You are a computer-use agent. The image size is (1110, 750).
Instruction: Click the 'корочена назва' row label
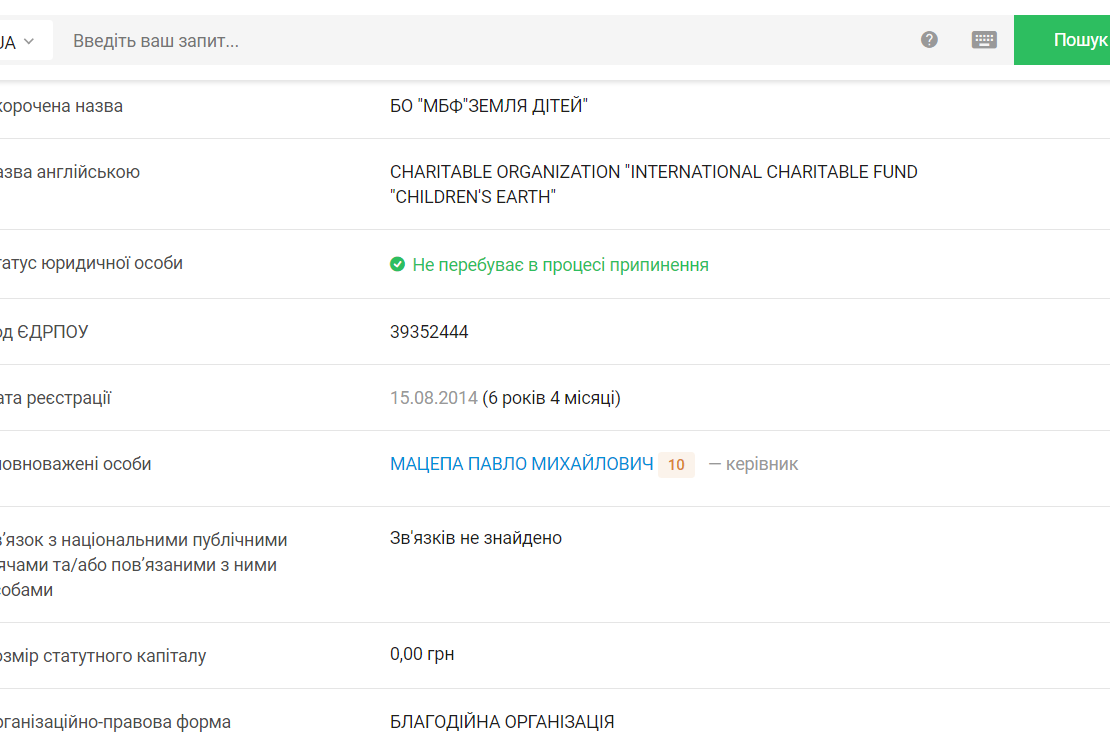tap(62, 106)
